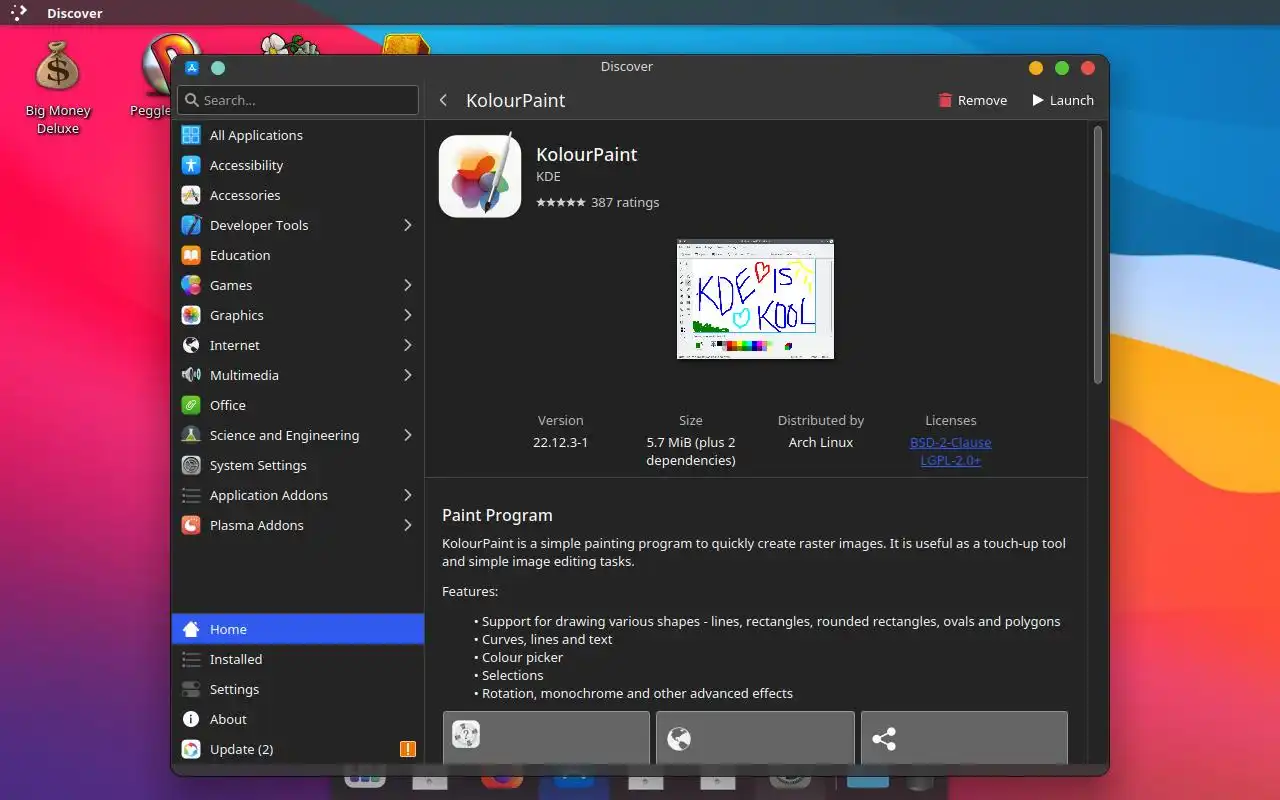1280x800 pixels.
Task: Click the Settings sliders icon
Action: pos(190,689)
